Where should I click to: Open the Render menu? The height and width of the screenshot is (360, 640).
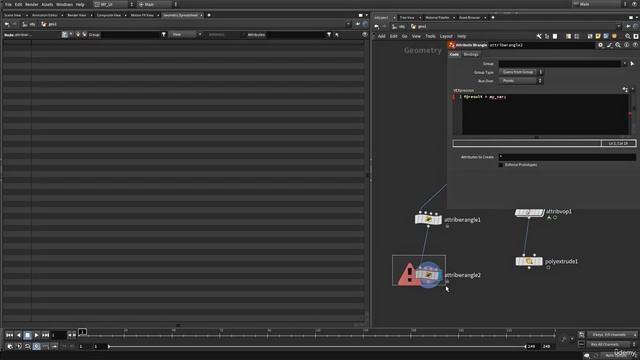click(x=31, y=4)
